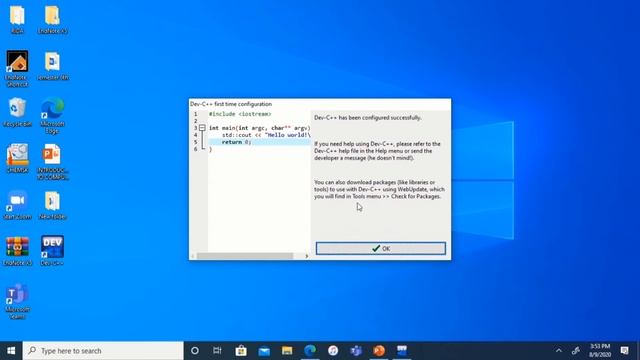Collapse the main function fold marker
Viewport: 640px width, 360px height.
coord(202,128)
